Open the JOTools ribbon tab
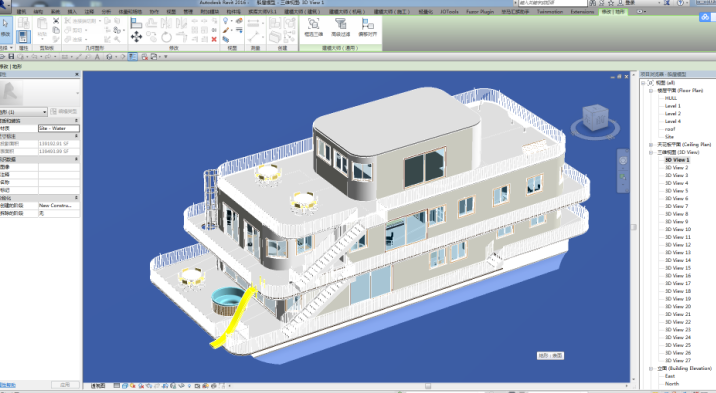This screenshot has height=393, width=716. coord(449,11)
